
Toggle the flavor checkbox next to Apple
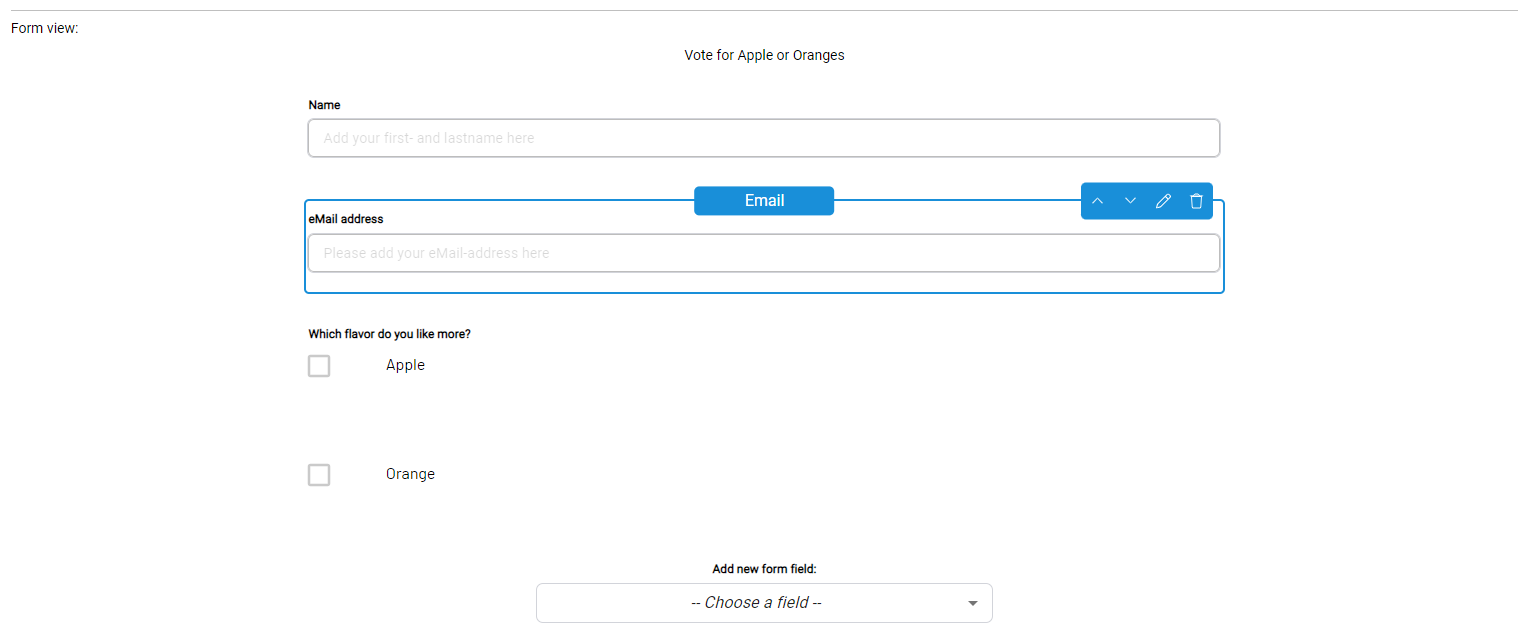point(318,365)
